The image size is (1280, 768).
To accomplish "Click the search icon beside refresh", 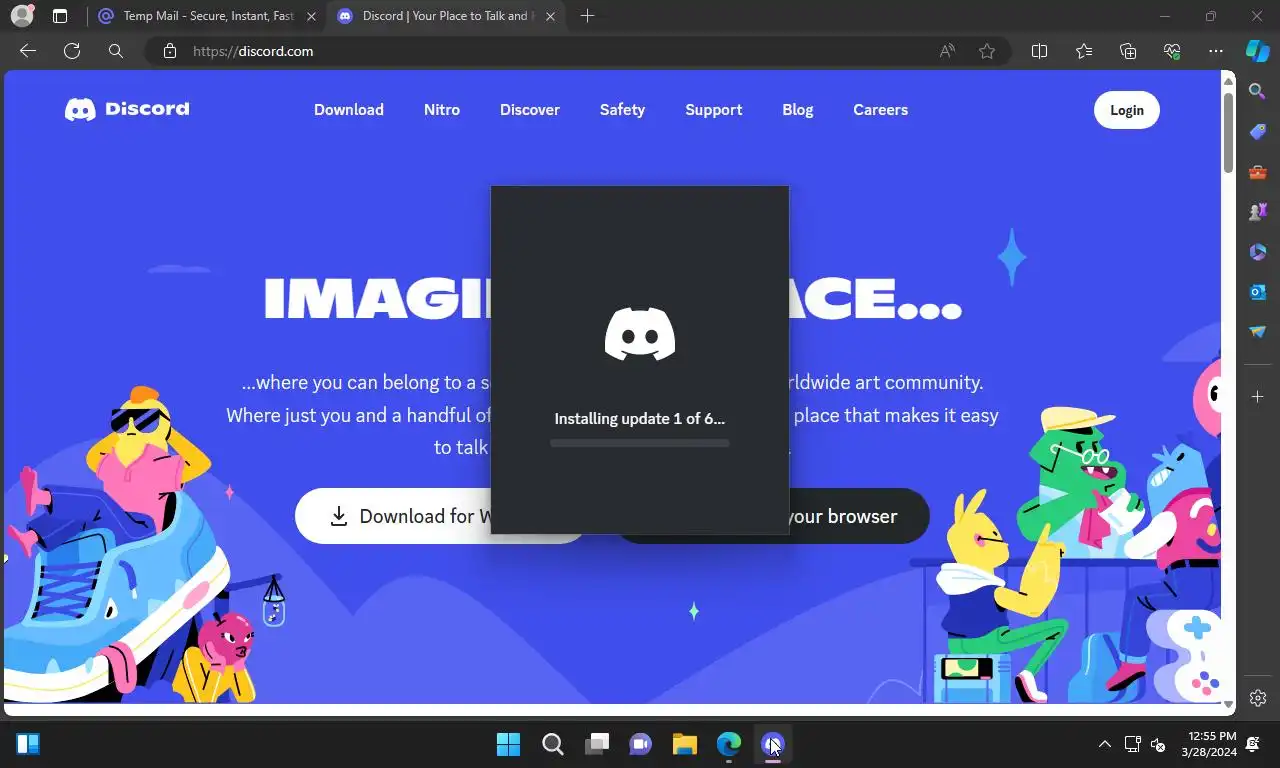I will [116, 51].
